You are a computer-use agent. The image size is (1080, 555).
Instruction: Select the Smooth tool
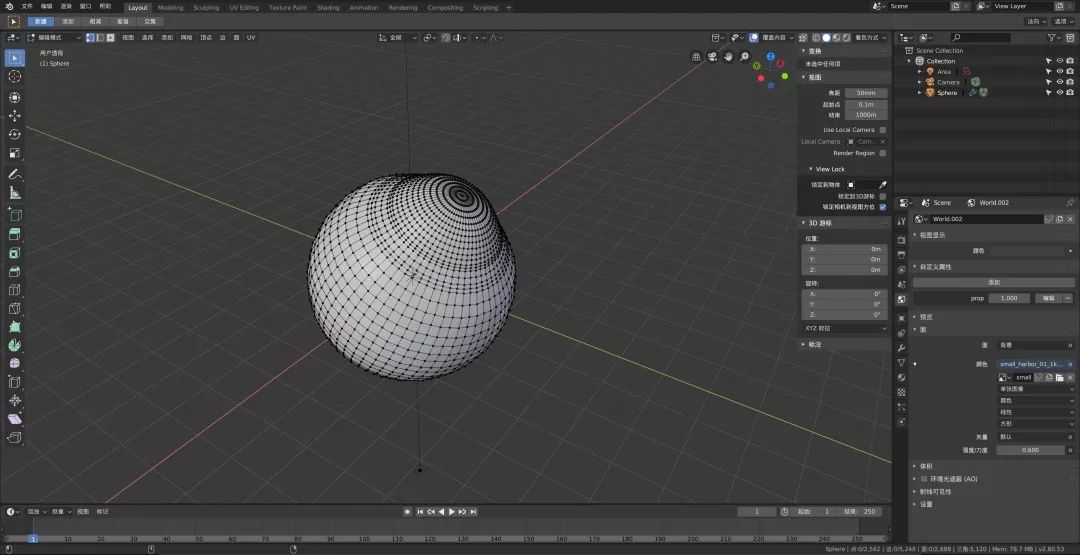[x=14, y=363]
